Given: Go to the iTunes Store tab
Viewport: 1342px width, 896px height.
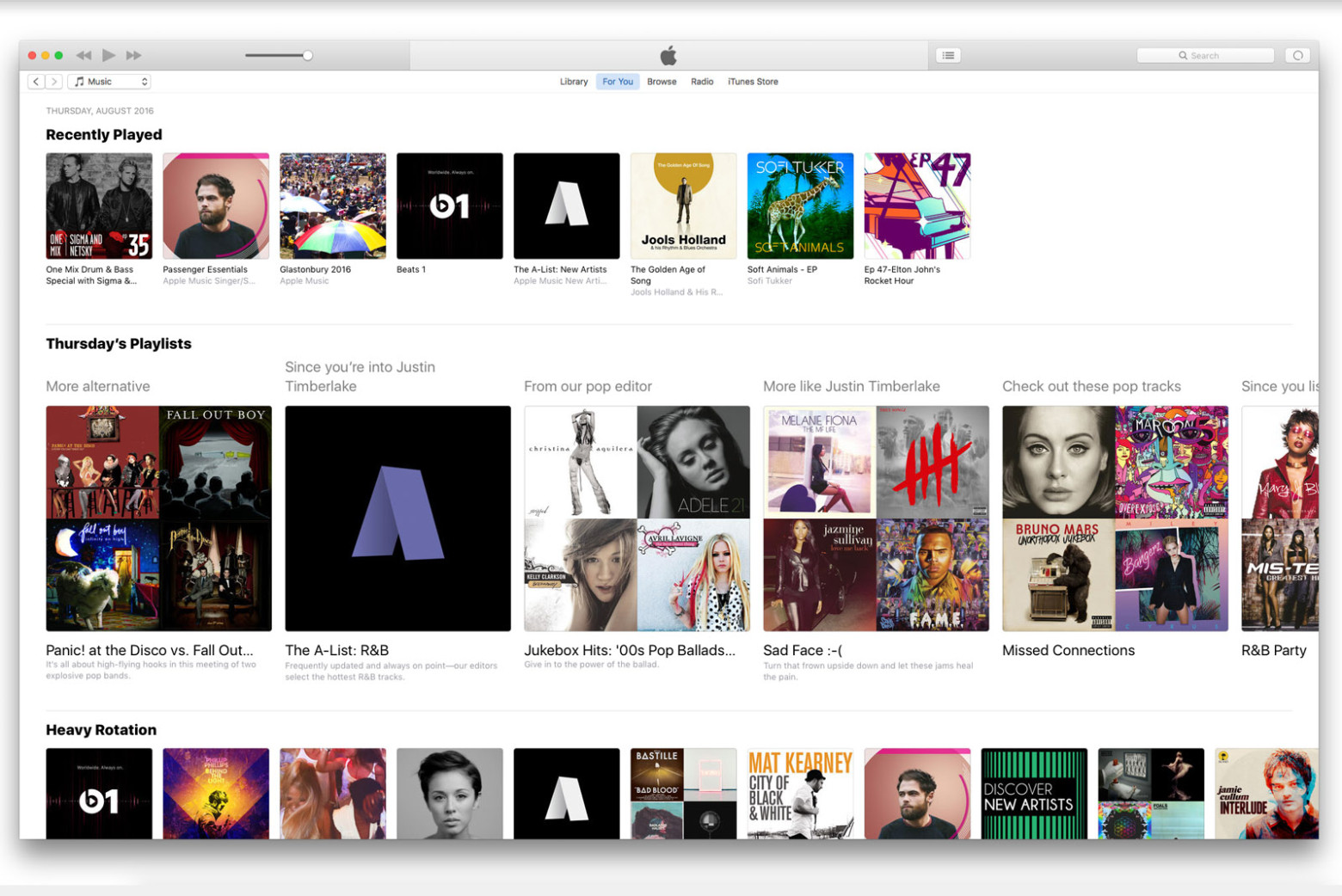Looking at the screenshot, I should [x=753, y=82].
